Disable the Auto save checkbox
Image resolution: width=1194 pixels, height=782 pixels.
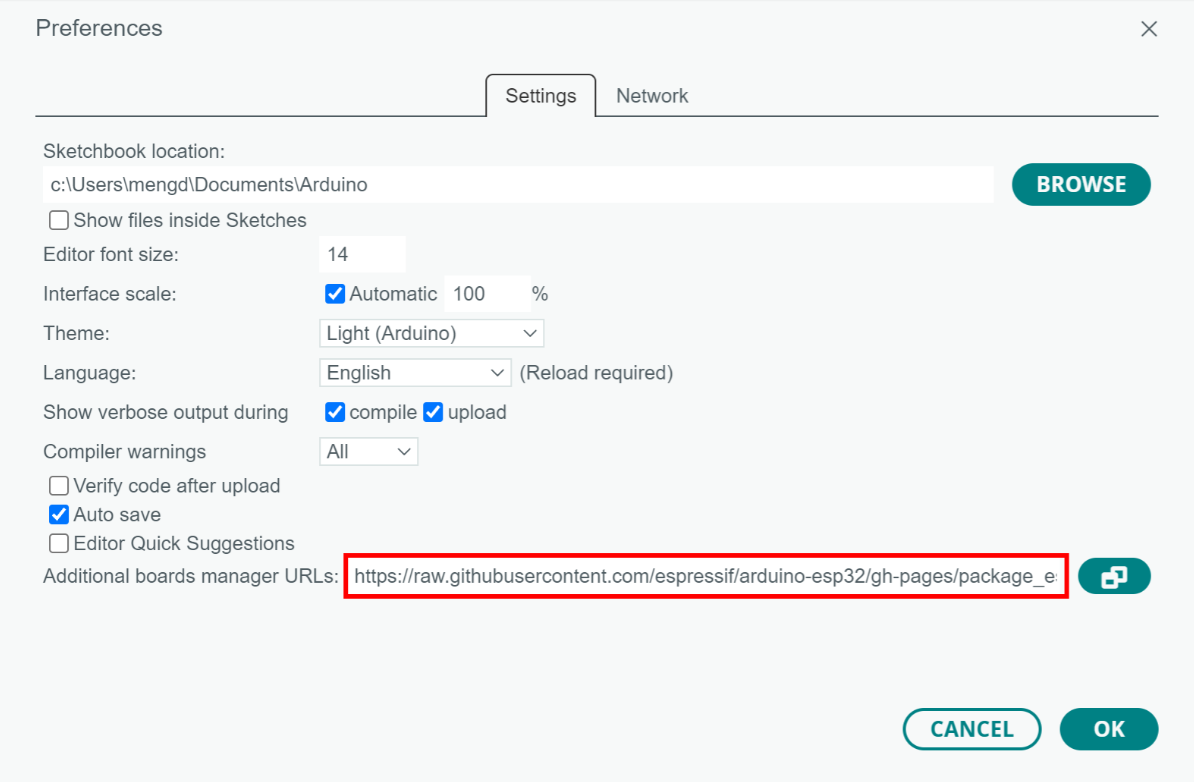[59, 515]
